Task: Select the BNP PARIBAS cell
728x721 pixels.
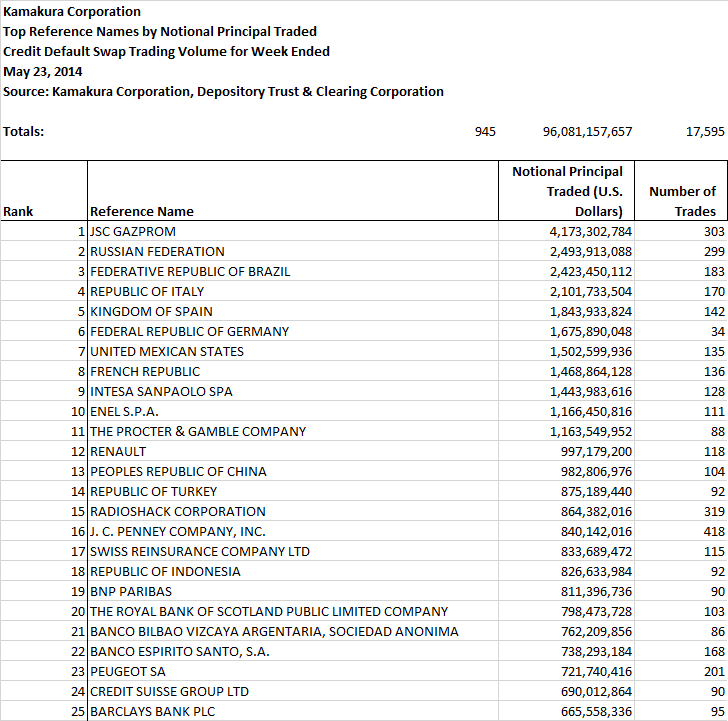Action: pos(293,591)
